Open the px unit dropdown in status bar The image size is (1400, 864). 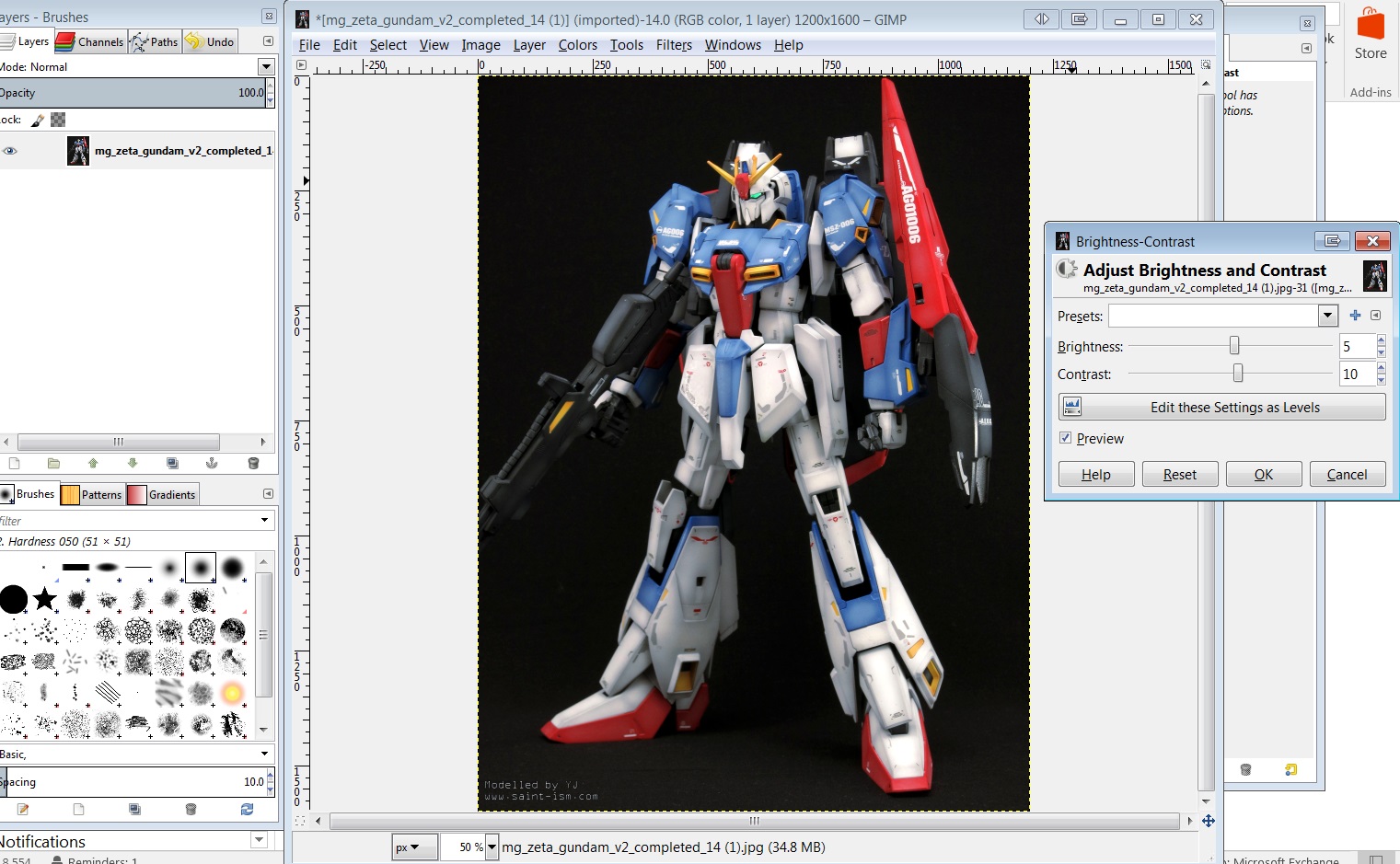coord(414,847)
